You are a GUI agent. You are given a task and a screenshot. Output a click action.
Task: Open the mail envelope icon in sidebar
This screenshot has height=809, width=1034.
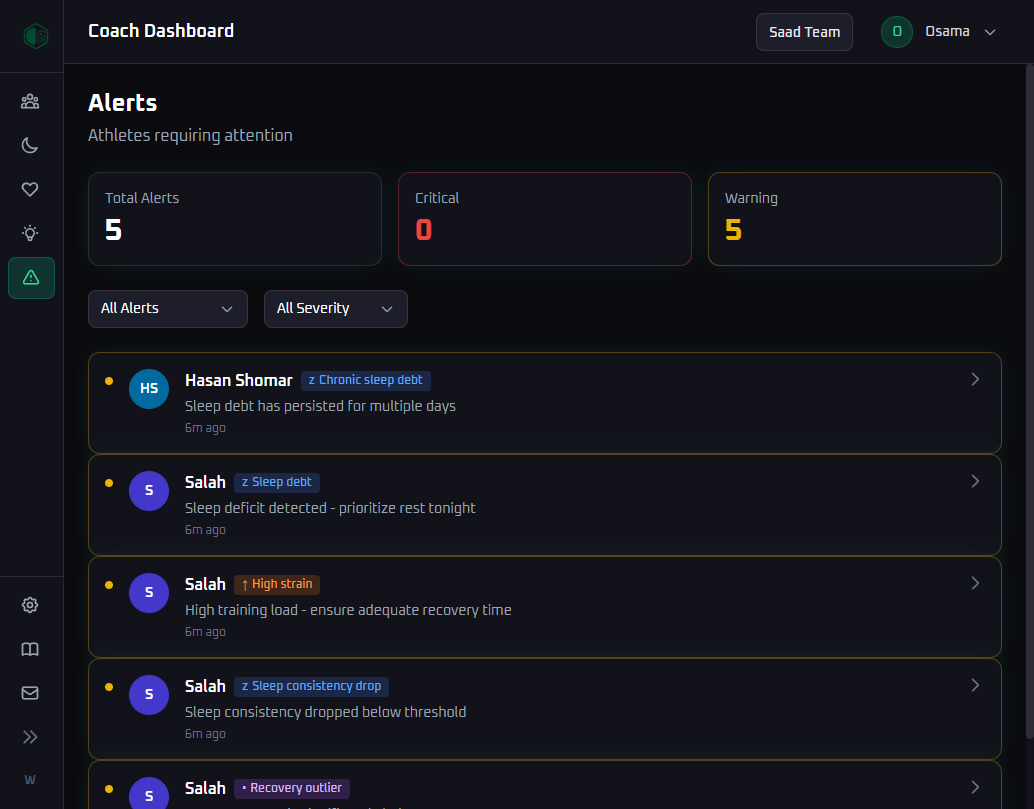[x=30, y=693]
